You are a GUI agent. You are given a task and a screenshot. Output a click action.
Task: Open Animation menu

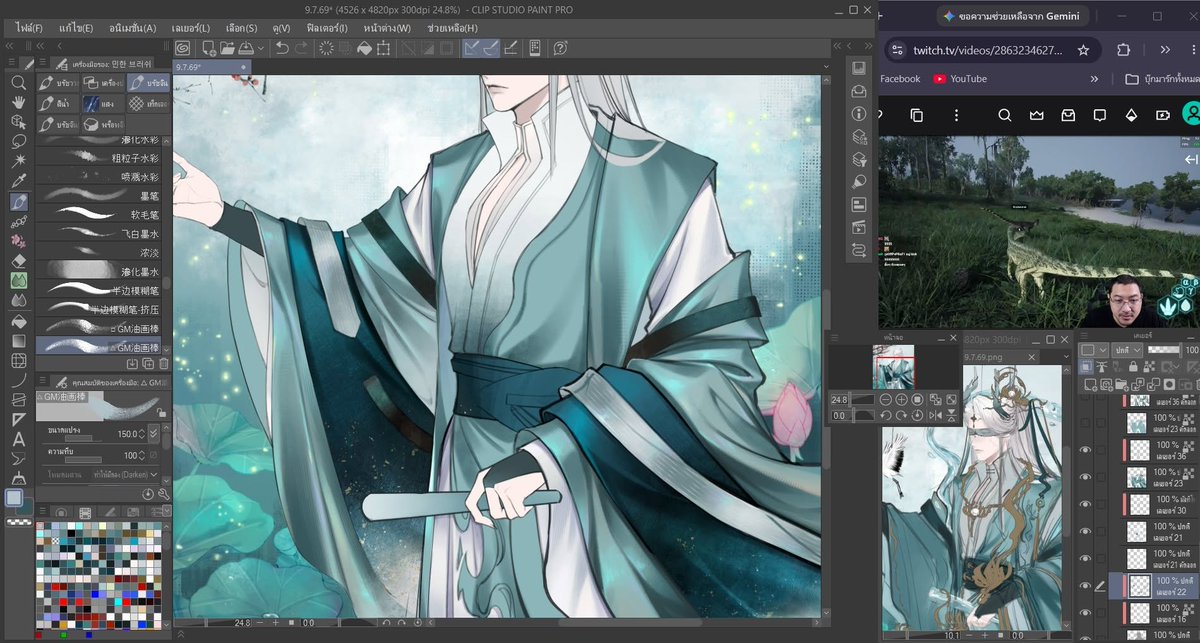[x=132, y=28]
